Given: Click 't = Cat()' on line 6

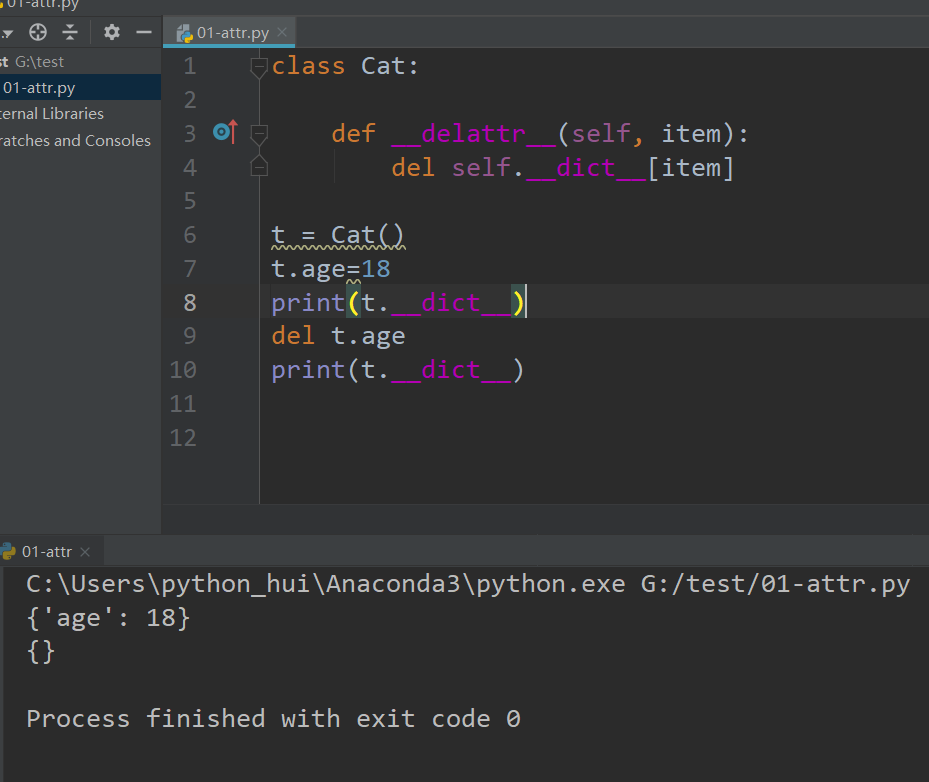Looking at the screenshot, I should [x=338, y=235].
